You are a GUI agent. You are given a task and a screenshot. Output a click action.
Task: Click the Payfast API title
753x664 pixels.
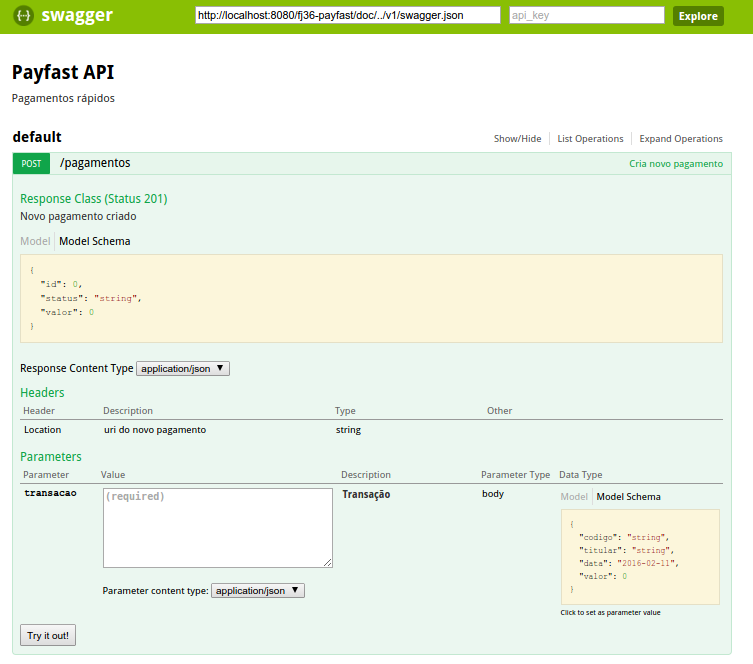tap(63, 72)
